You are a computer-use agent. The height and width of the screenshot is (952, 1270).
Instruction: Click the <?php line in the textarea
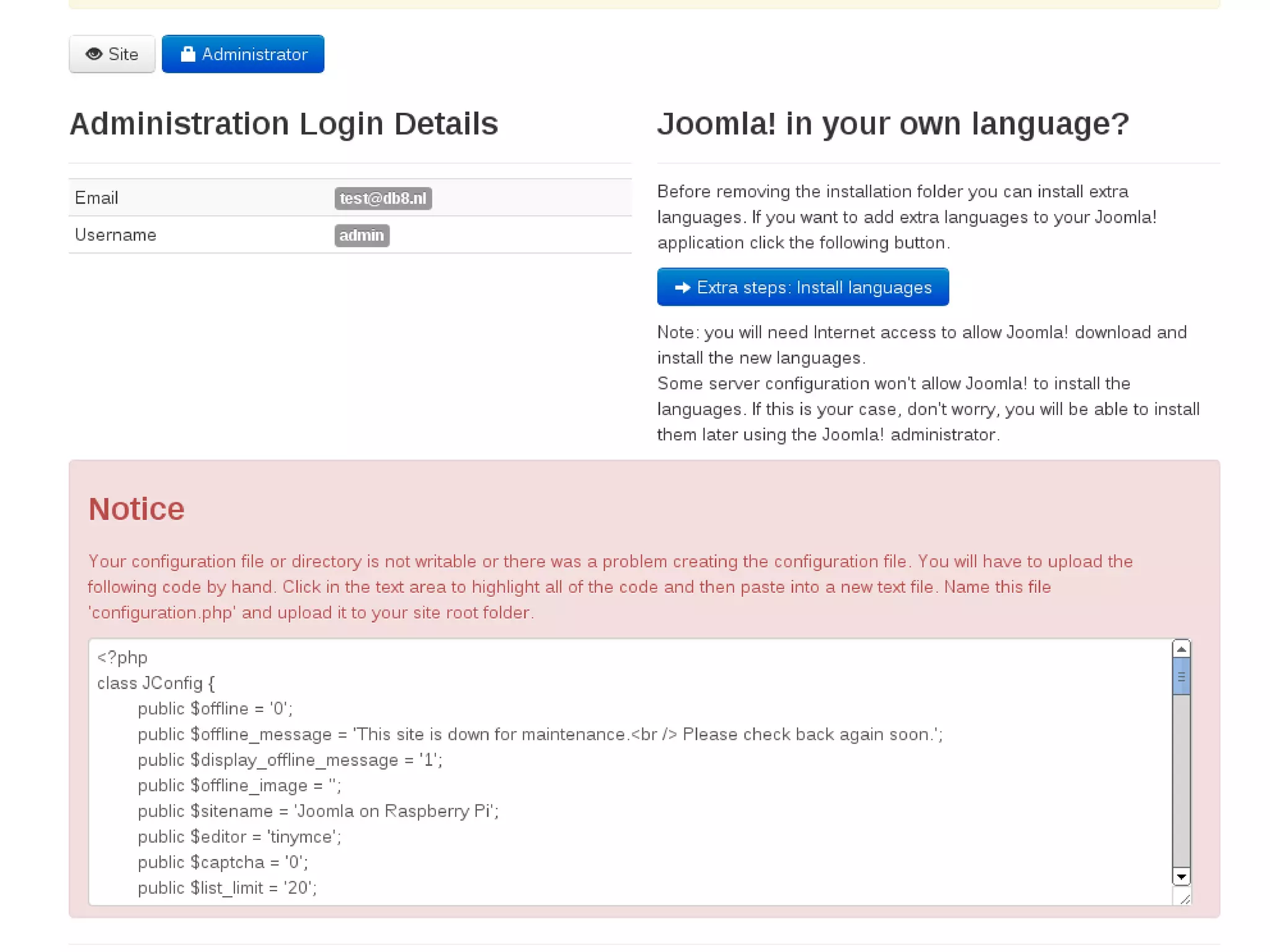click(122, 657)
